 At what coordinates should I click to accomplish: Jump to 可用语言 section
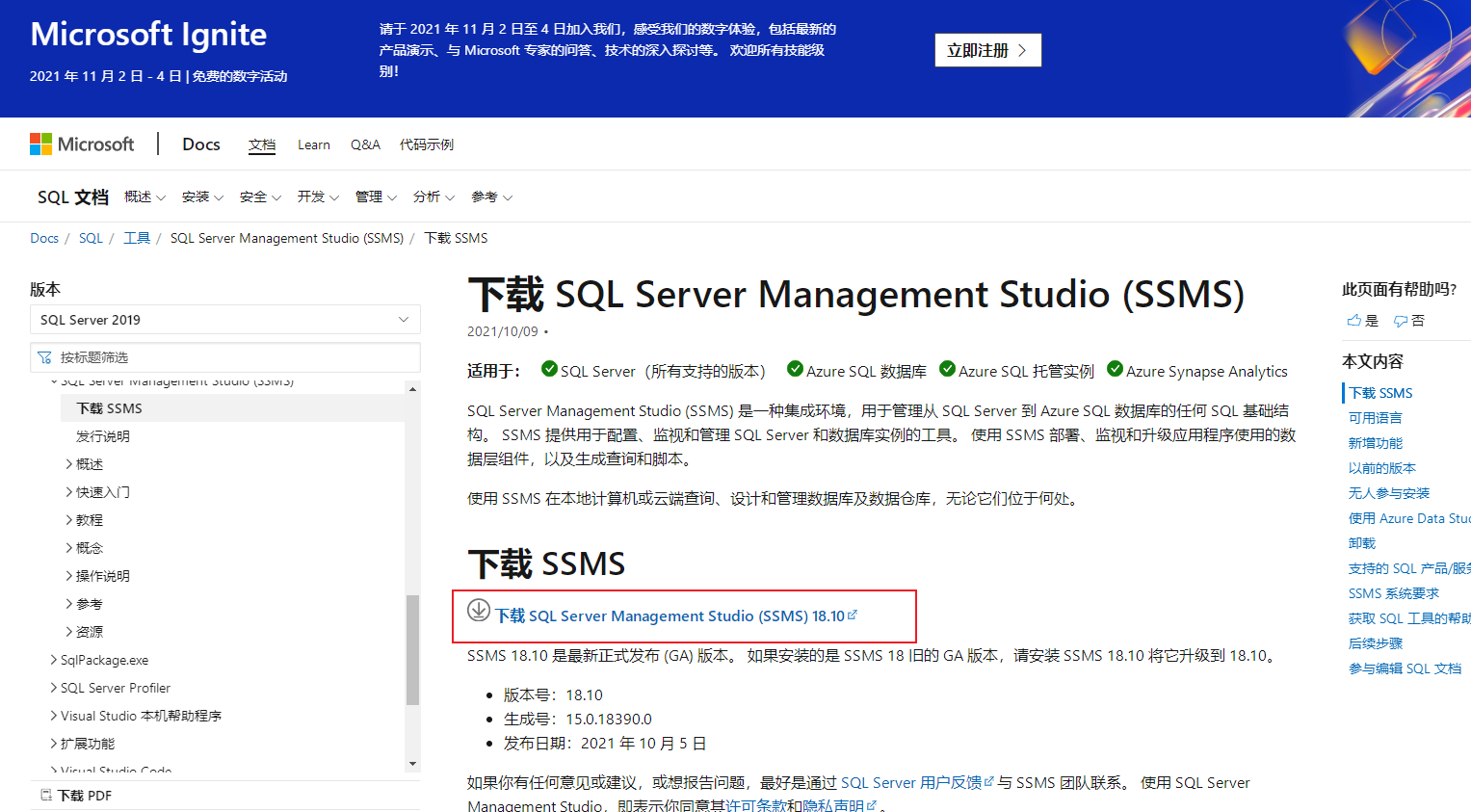click(1376, 418)
